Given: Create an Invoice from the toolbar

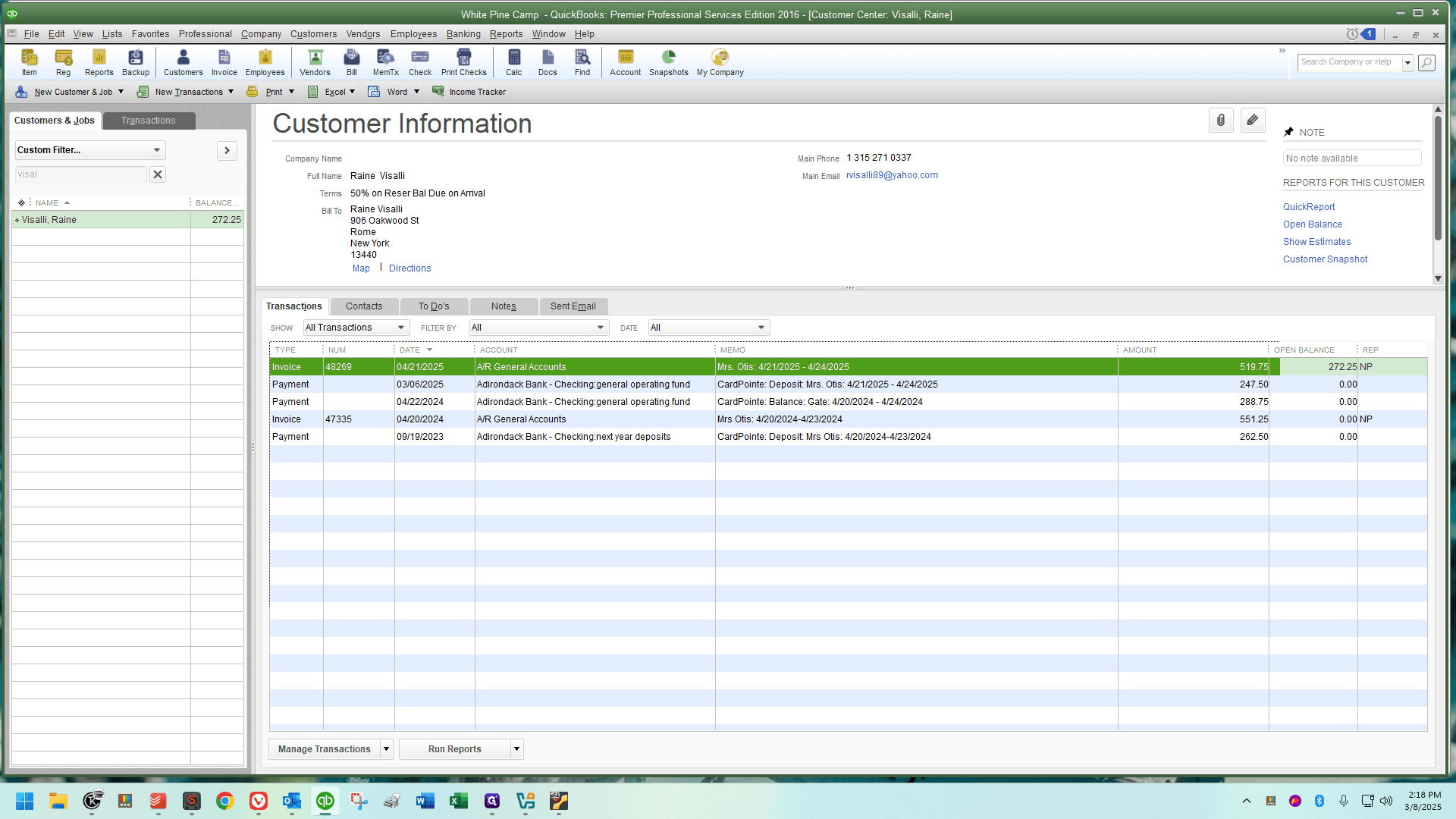Looking at the screenshot, I should tap(224, 62).
